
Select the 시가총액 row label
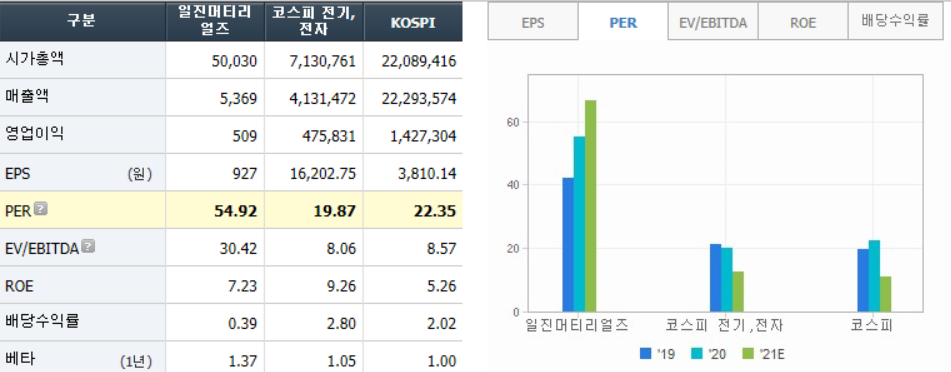(34, 59)
